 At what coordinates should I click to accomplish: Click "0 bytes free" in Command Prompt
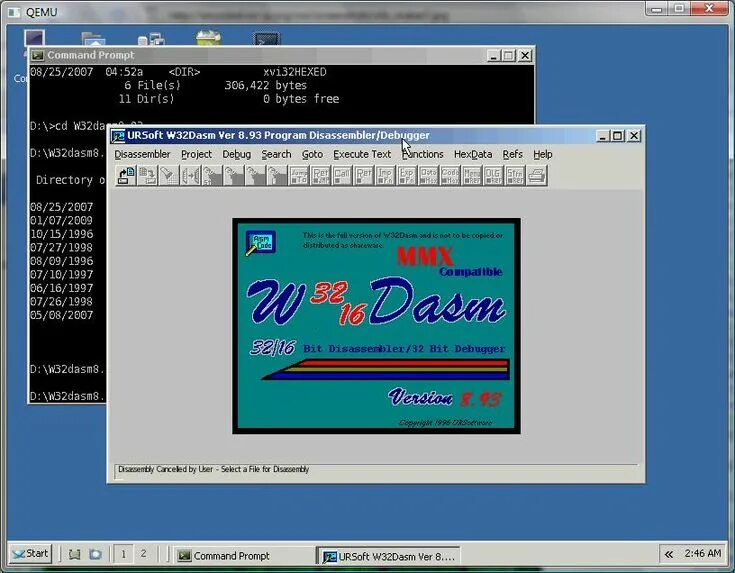[x=300, y=99]
